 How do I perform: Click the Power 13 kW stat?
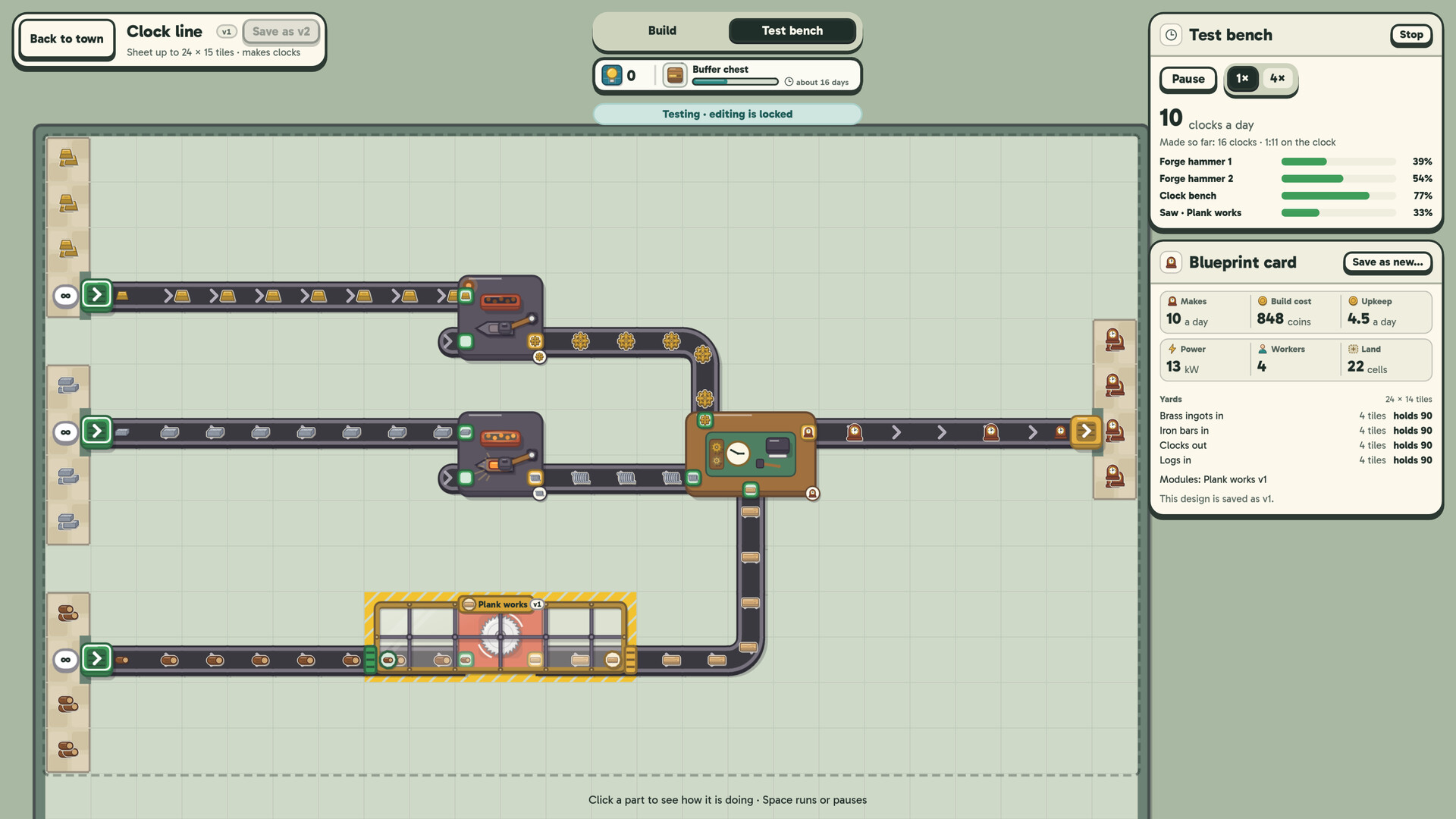click(1204, 359)
